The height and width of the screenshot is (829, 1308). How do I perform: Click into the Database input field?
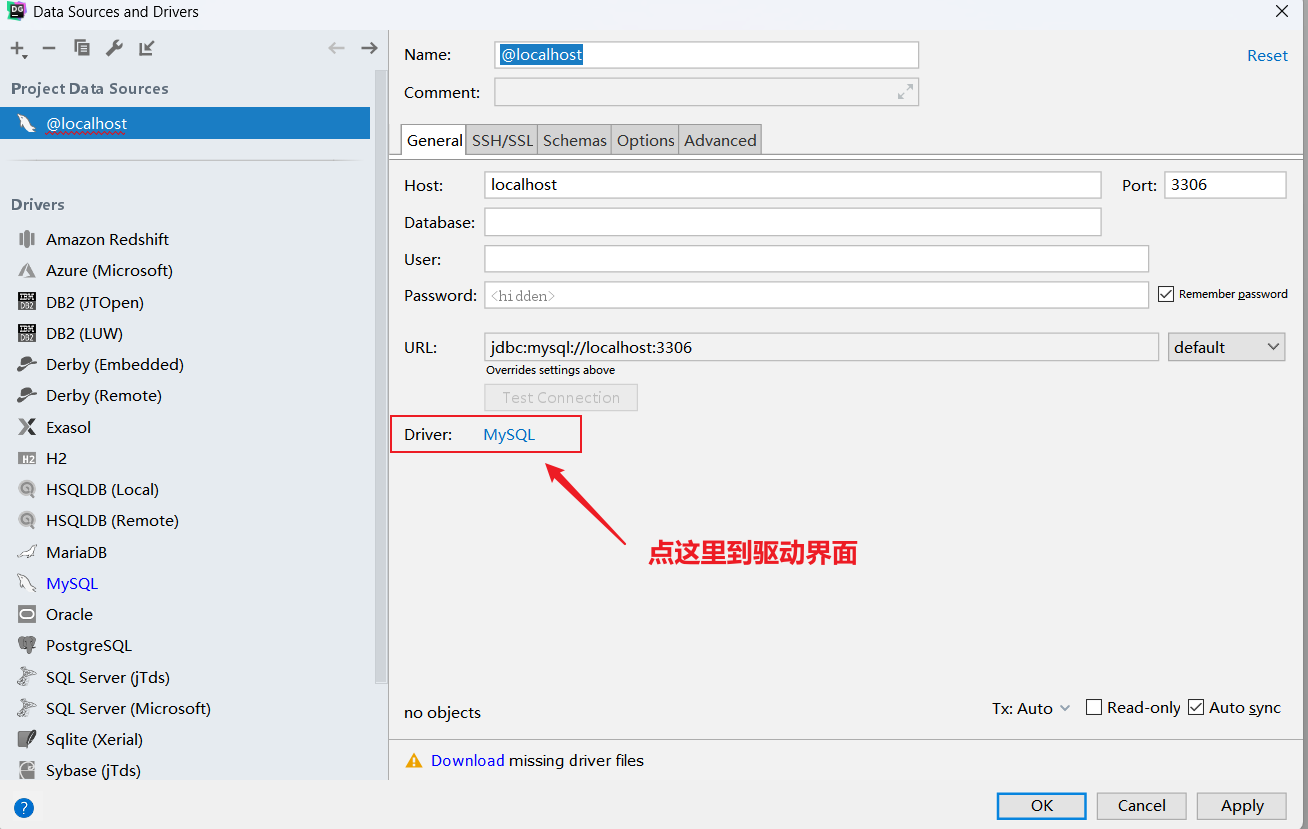pyautogui.click(x=793, y=222)
